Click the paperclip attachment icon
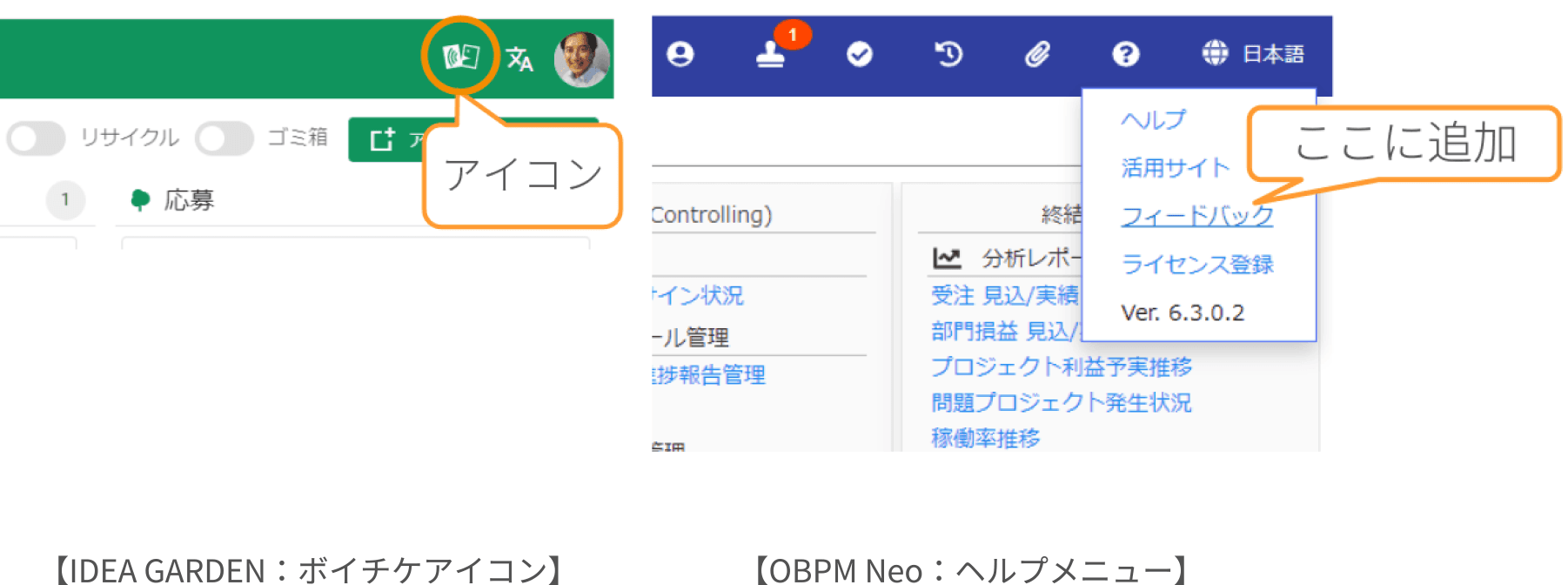1568x585 pixels. coord(1037,55)
